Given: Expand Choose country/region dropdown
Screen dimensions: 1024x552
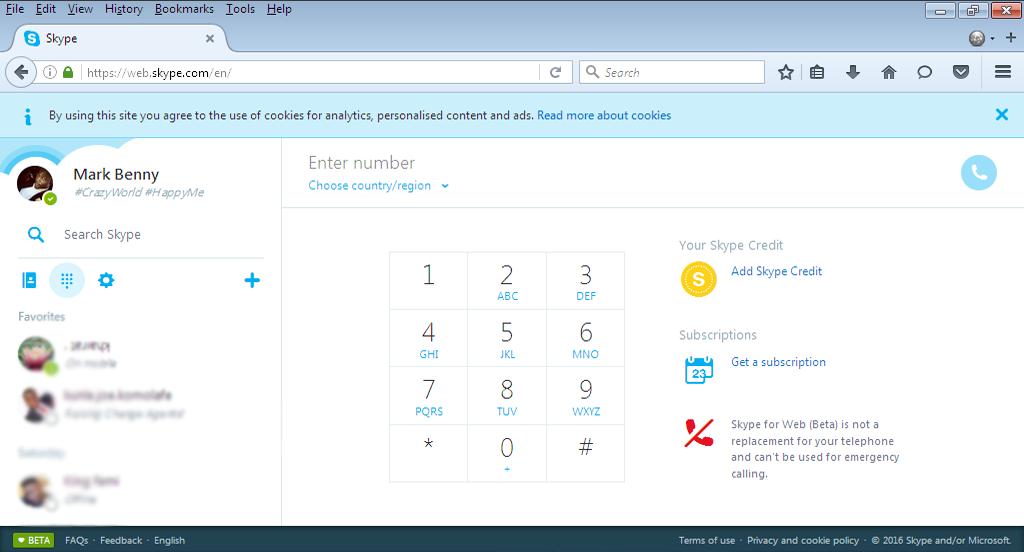Looking at the screenshot, I should pos(379,186).
